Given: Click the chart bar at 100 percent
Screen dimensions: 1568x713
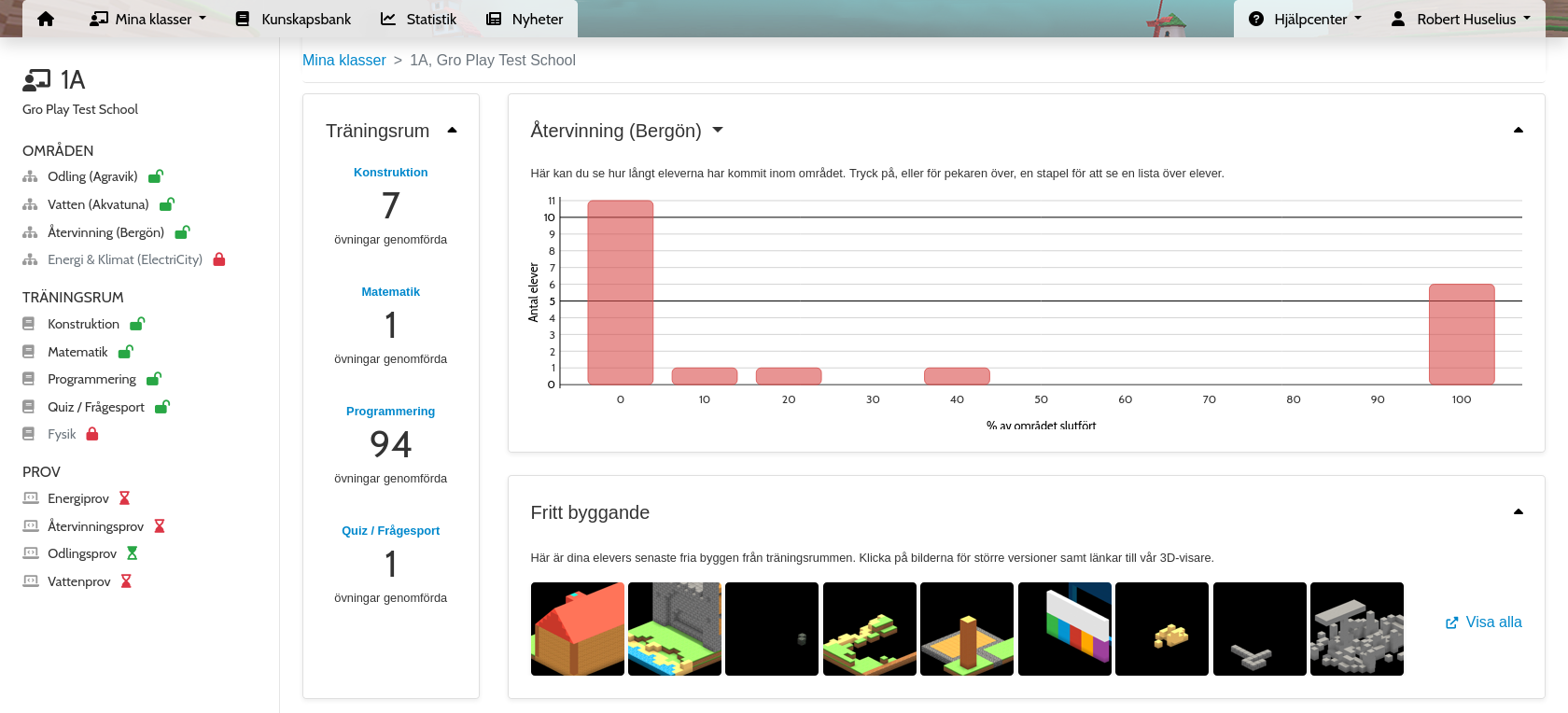Looking at the screenshot, I should pos(1461,334).
